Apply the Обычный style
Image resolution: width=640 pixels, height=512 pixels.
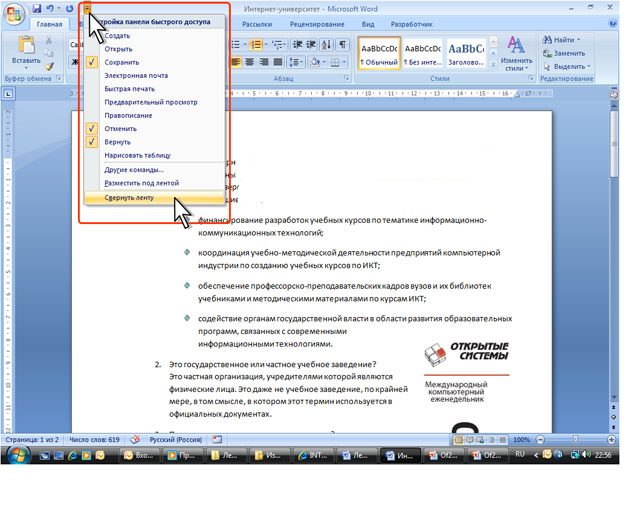click(x=379, y=53)
